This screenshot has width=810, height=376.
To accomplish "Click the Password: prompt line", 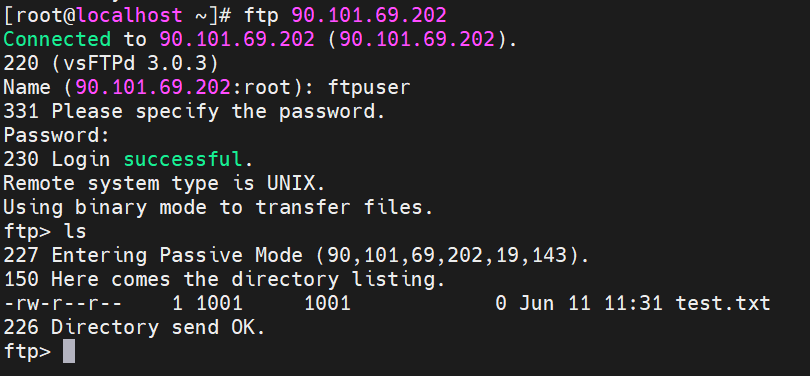I will click(x=57, y=135).
